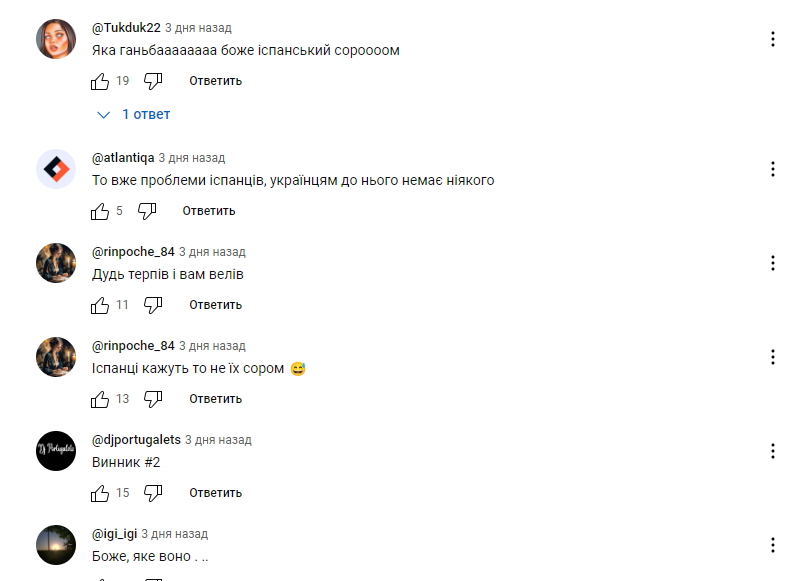Open the more-actions menu for @djportugalets's comment
This screenshot has height=581, width=791.
[x=772, y=451]
